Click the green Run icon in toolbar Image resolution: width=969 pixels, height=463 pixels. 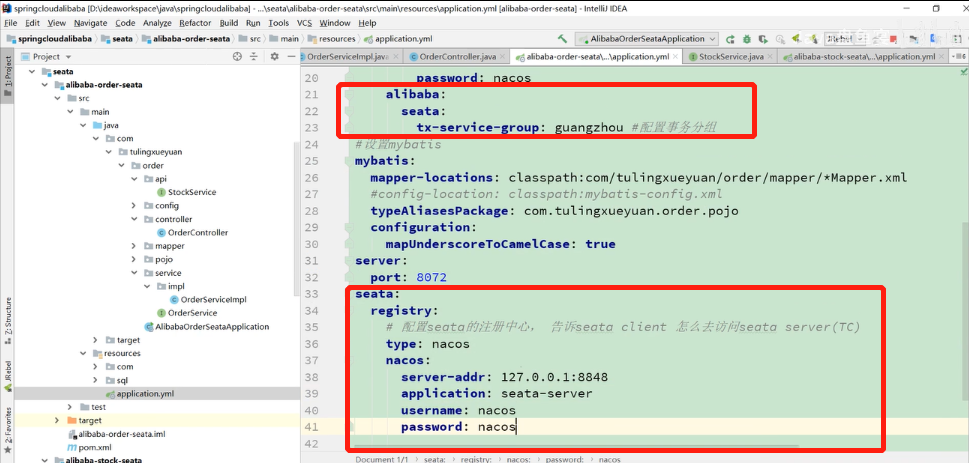coord(730,39)
